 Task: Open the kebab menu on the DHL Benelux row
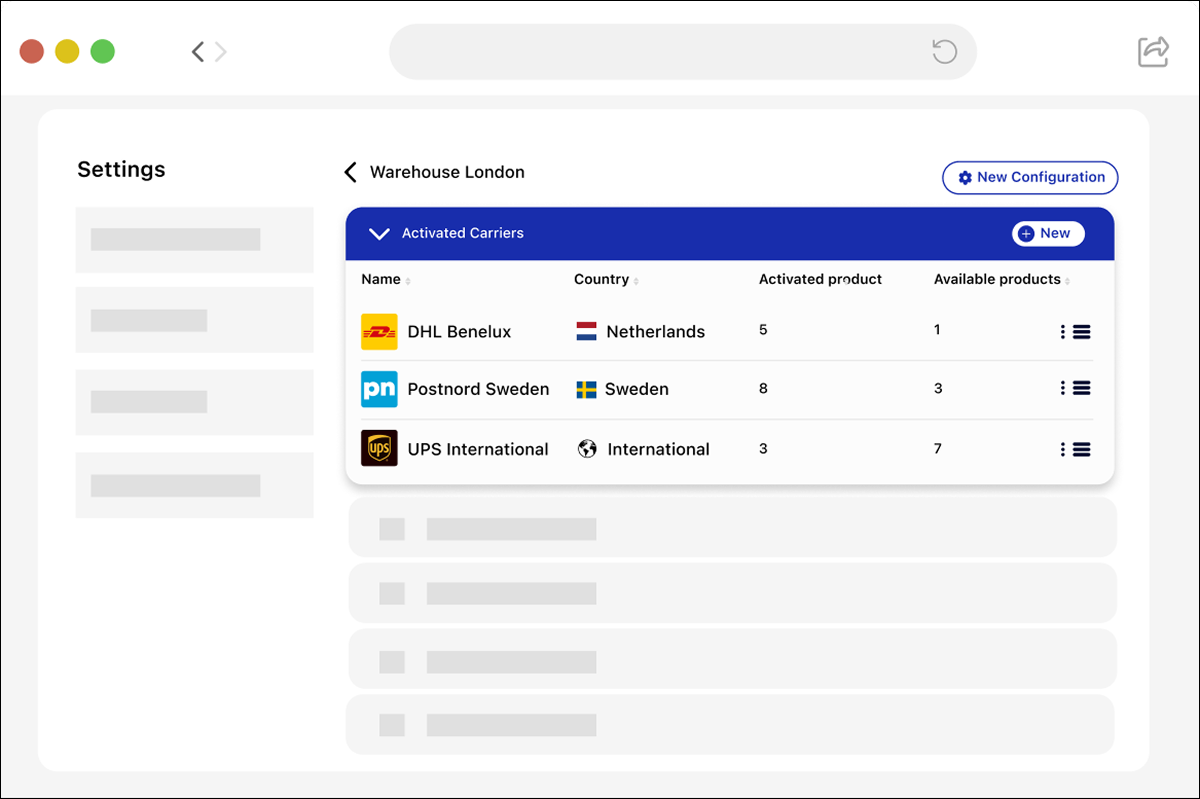pyautogui.click(x=1062, y=331)
